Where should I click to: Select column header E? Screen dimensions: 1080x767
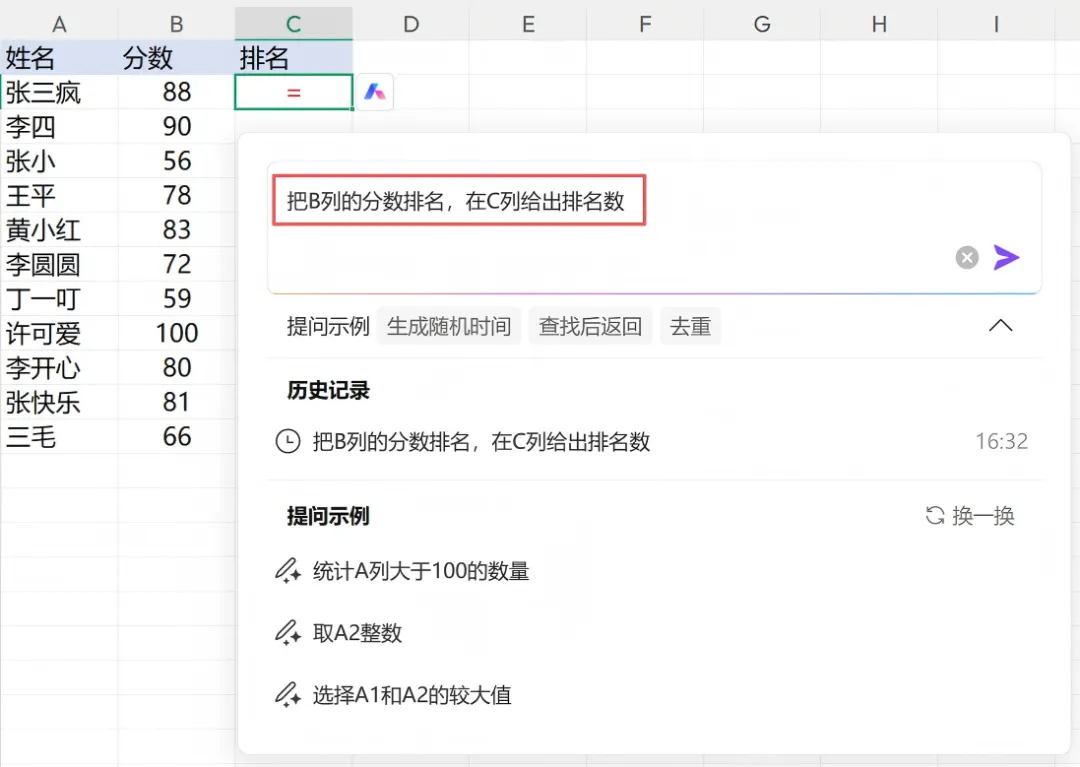pos(528,24)
